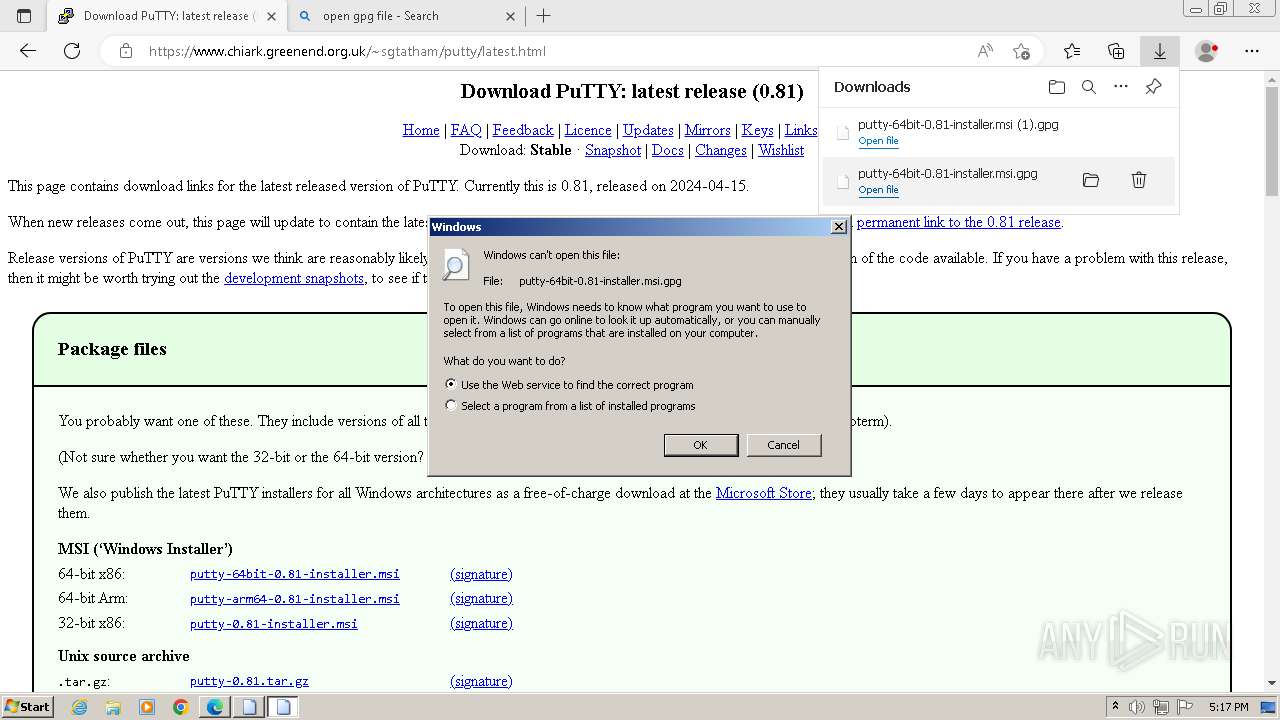Open the Snapshot download link
Viewport: 1280px width, 720px height.
[x=613, y=150]
